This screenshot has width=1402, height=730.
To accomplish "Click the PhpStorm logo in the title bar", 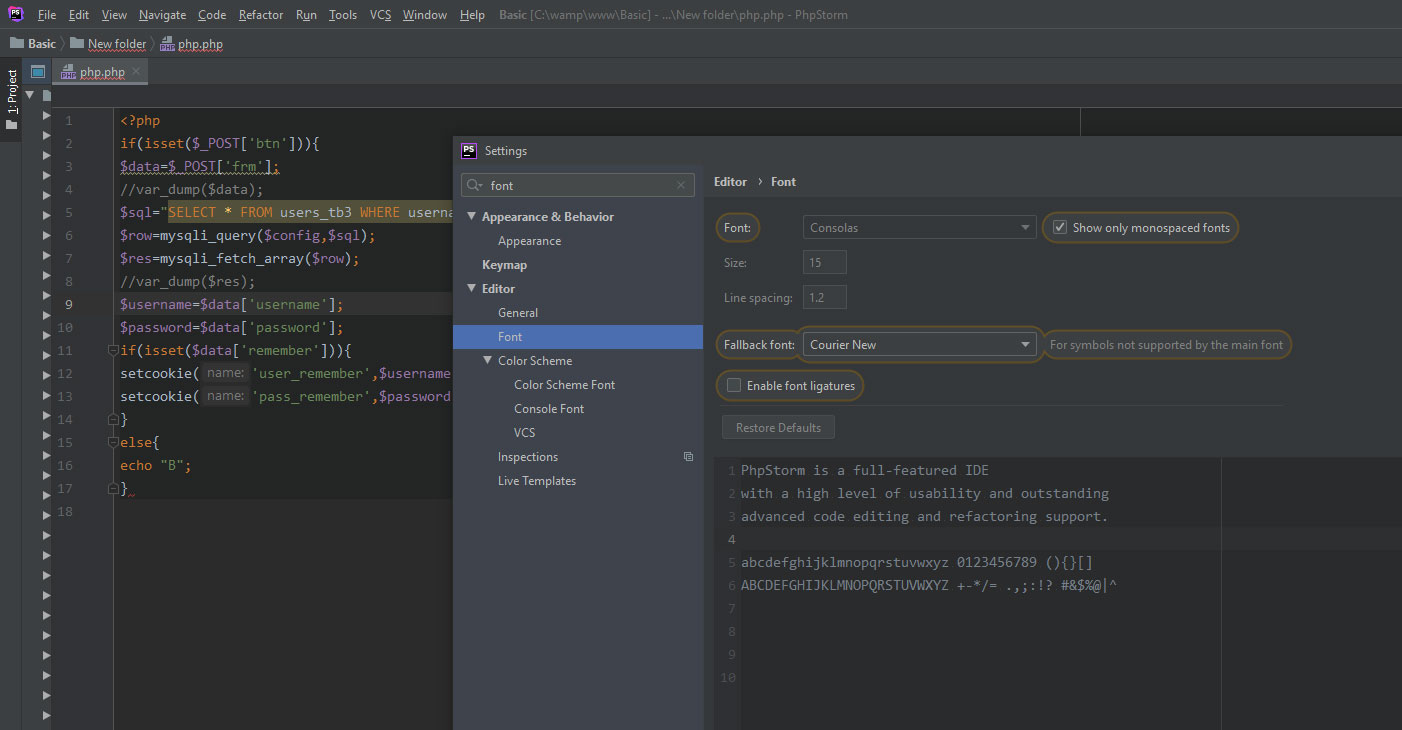I will pos(15,14).
